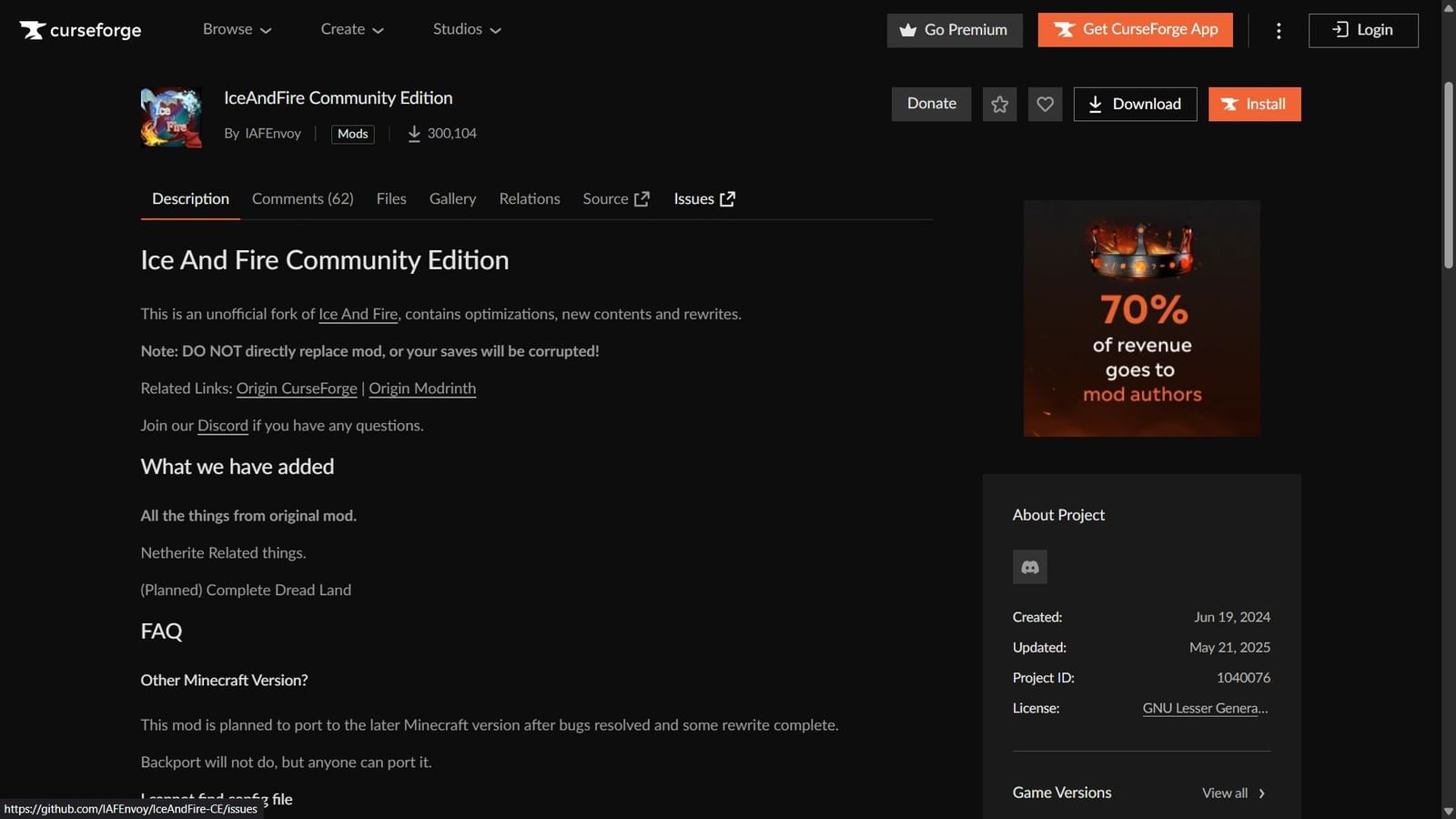
Task: Expand the Studios dropdown
Action: [466, 29]
